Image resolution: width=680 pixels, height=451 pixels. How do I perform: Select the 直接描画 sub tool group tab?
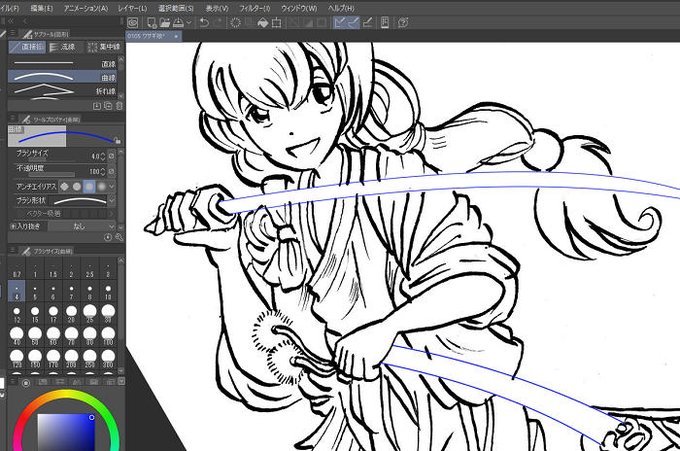(27, 47)
